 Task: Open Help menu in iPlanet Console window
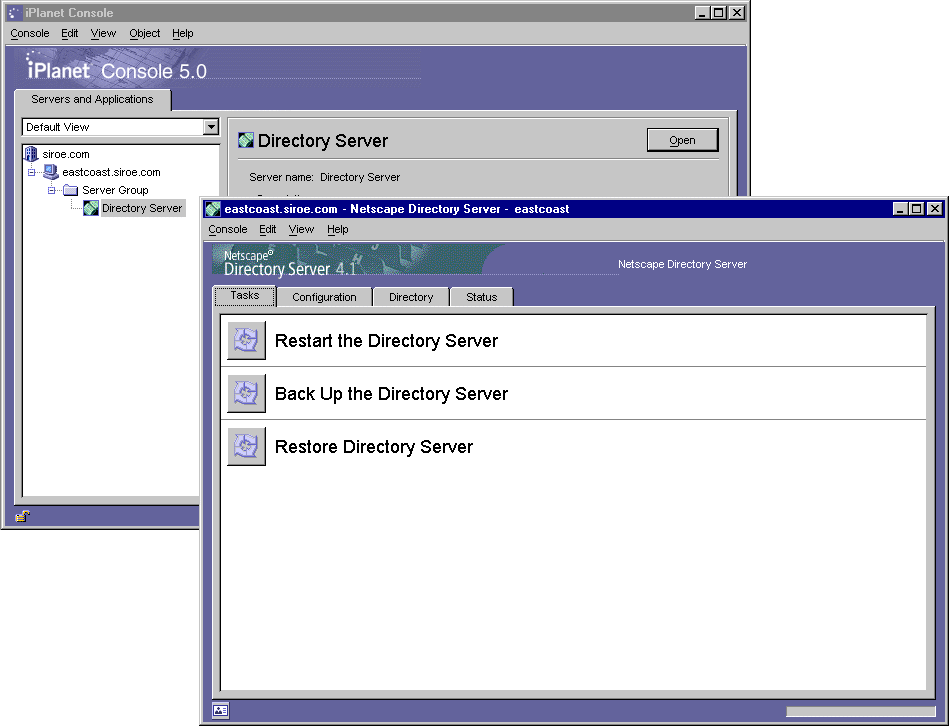point(182,33)
